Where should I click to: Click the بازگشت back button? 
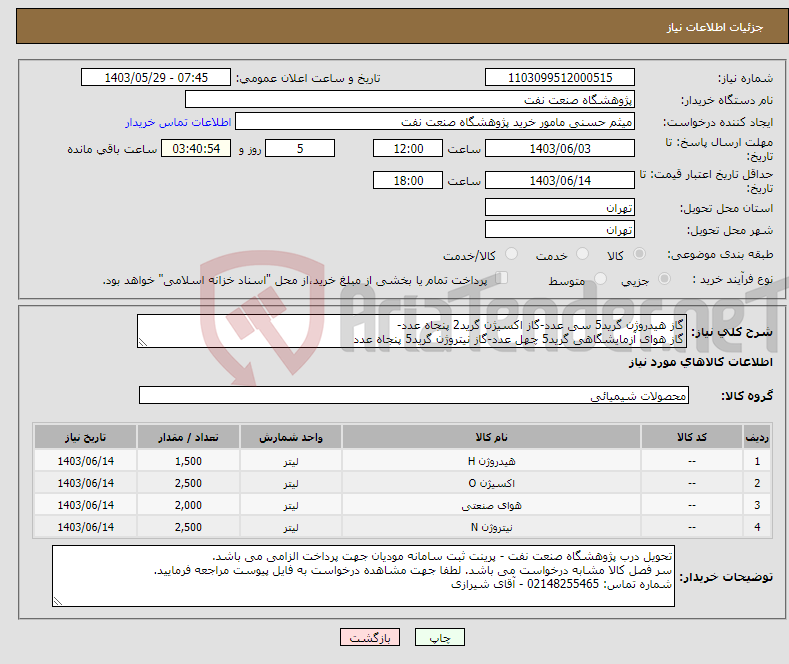click(x=370, y=637)
